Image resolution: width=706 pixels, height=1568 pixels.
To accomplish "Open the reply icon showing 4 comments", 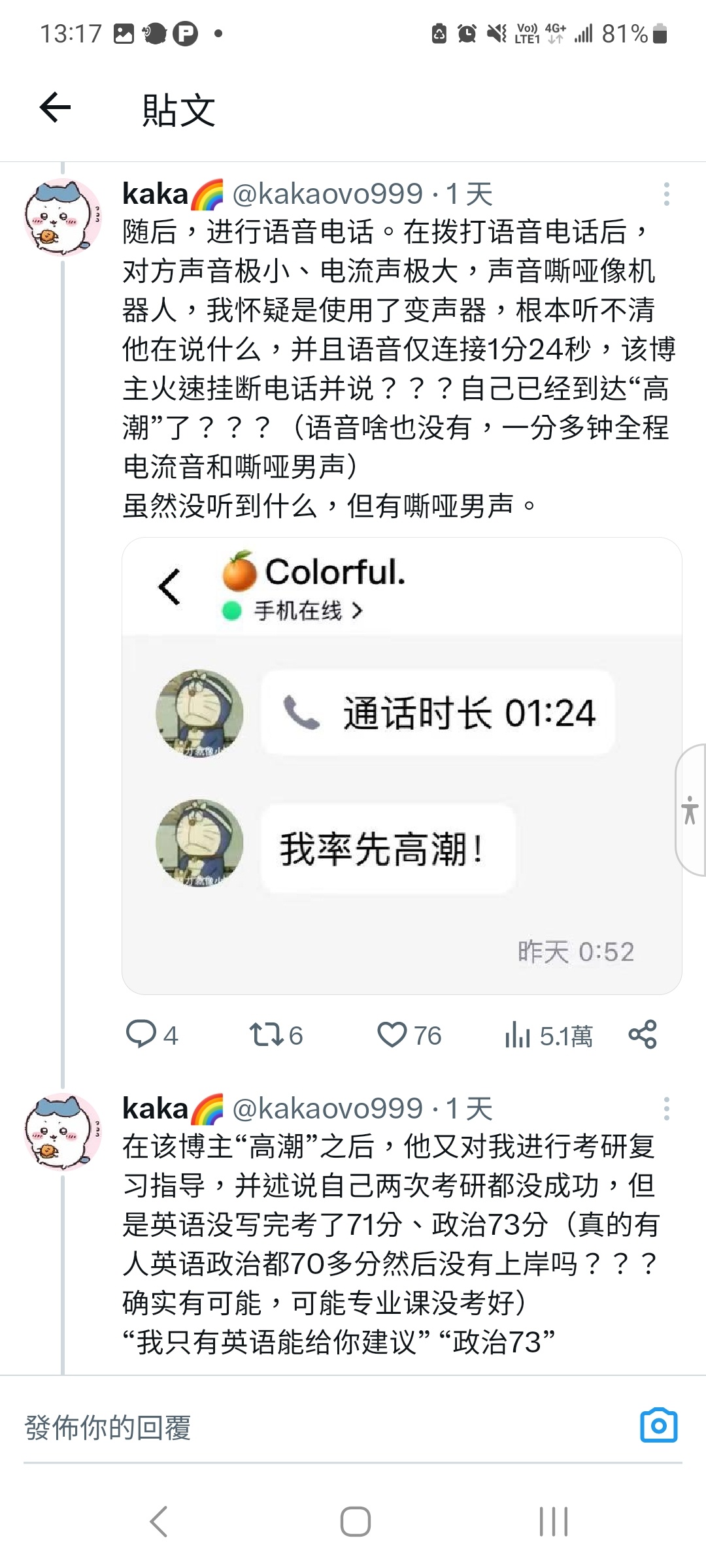I will click(141, 1034).
